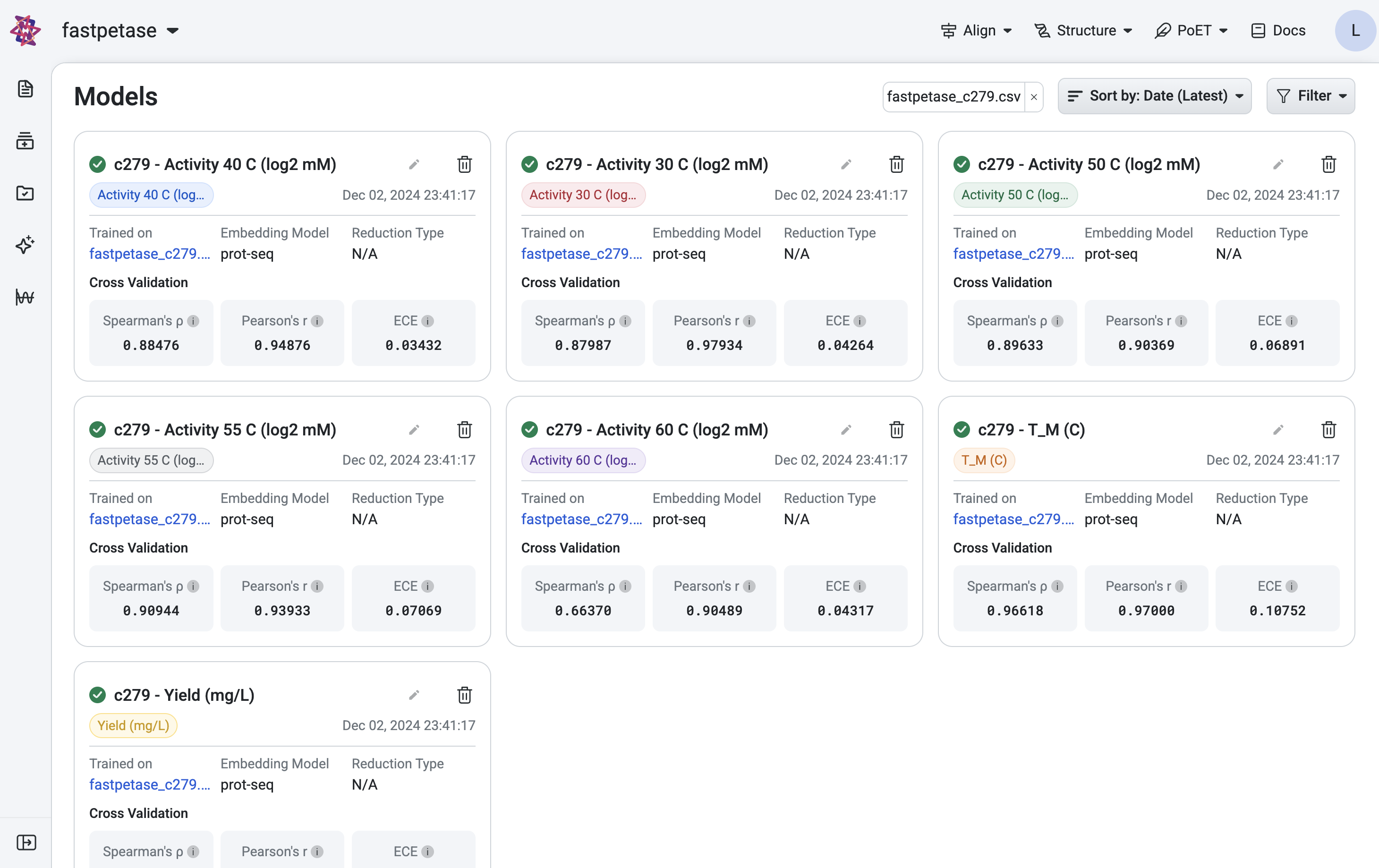Image resolution: width=1379 pixels, height=868 pixels.
Task: Delete the c279 - Activity 40 C model
Action: (x=464, y=165)
